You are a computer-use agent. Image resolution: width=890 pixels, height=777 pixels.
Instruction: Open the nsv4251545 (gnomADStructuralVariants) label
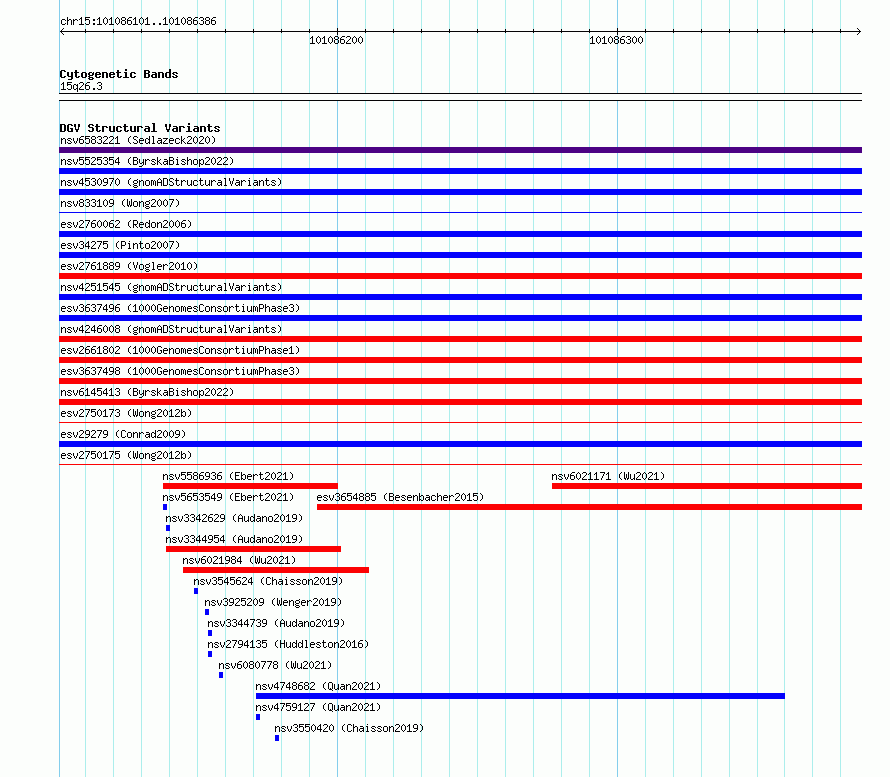click(171, 287)
